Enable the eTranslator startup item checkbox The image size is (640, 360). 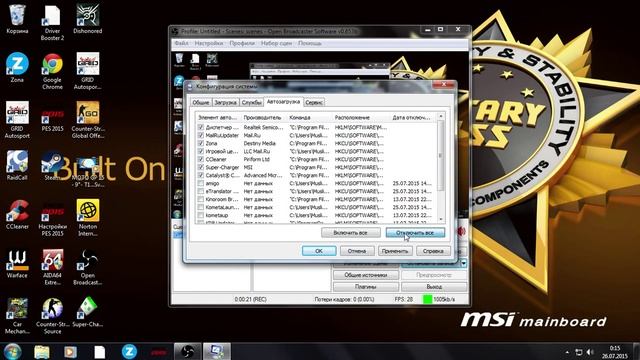point(200,191)
